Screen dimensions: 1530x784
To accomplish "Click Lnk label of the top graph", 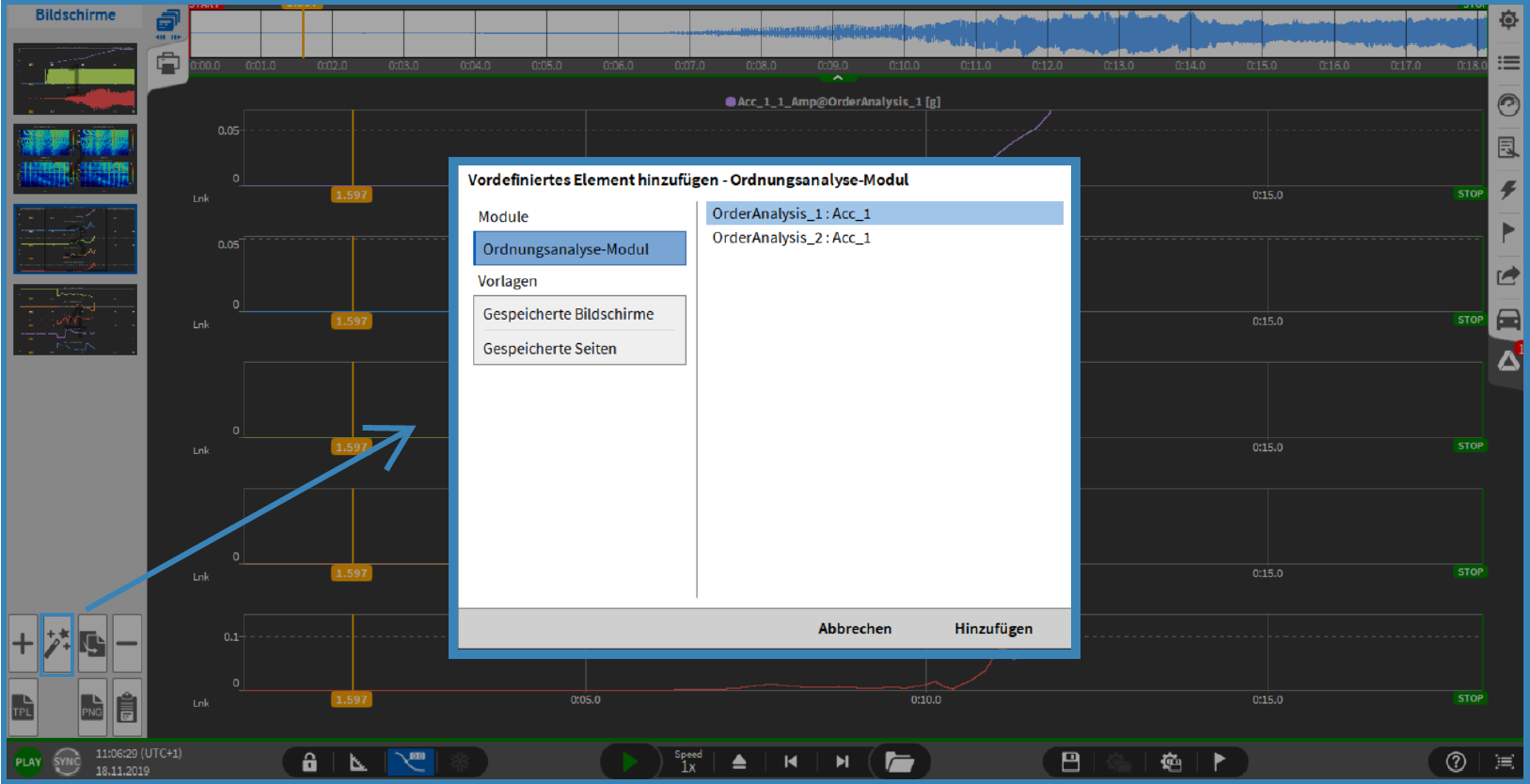I will pos(201,198).
